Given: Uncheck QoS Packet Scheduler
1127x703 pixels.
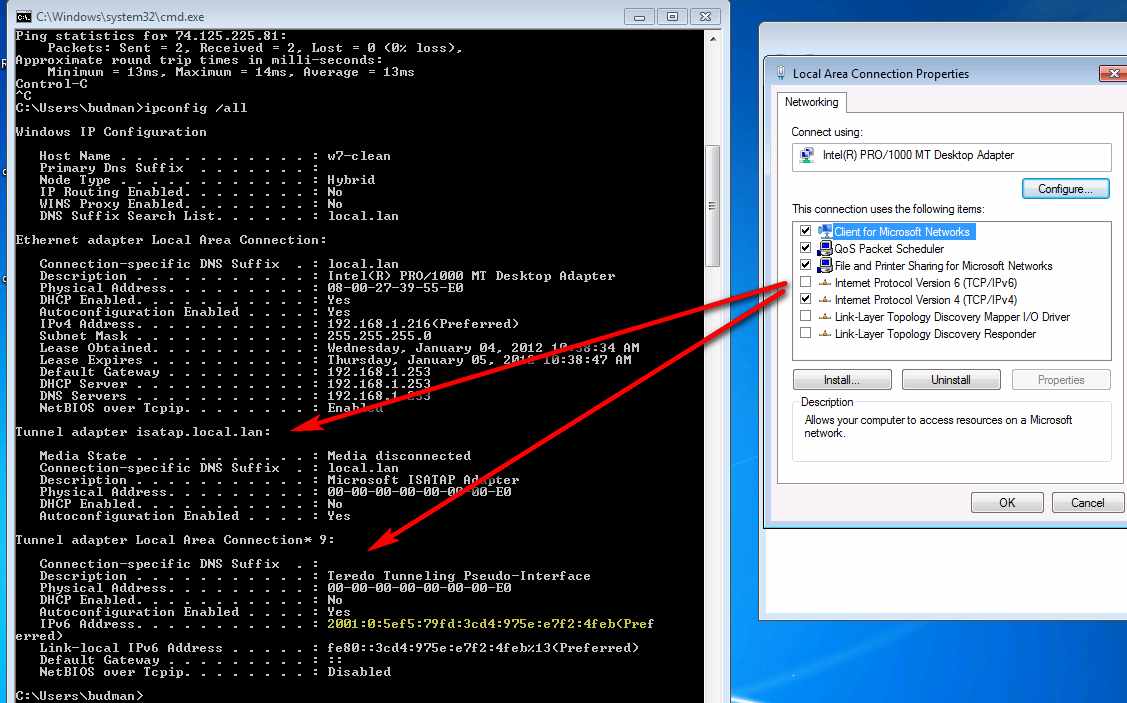Looking at the screenshot, I should pos(806,248).
